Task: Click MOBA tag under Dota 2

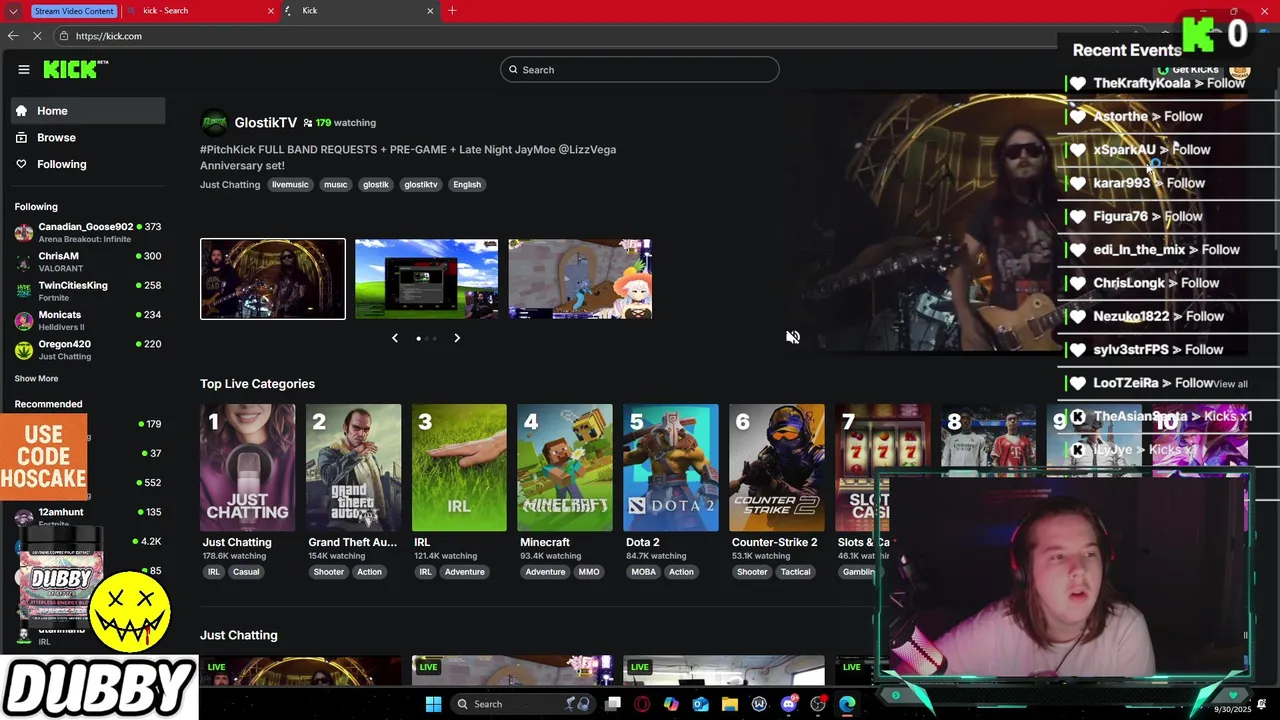Action: pos(643,572)
